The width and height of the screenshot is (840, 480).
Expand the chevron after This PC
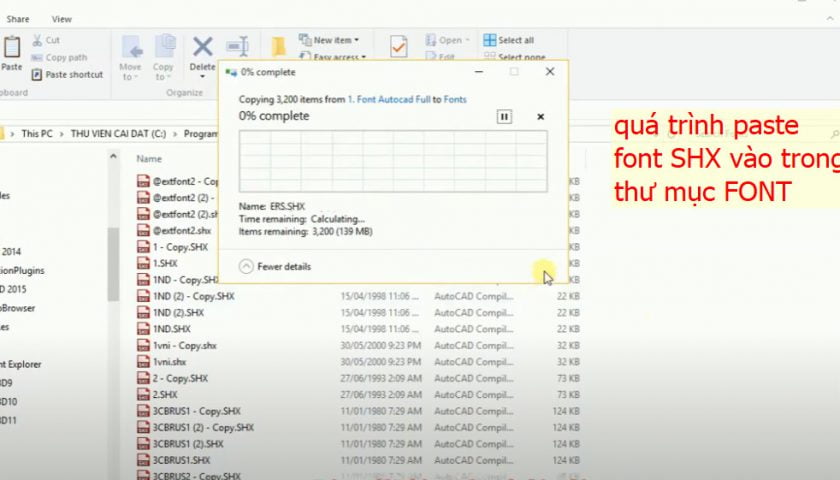click(x=62, y=134)
